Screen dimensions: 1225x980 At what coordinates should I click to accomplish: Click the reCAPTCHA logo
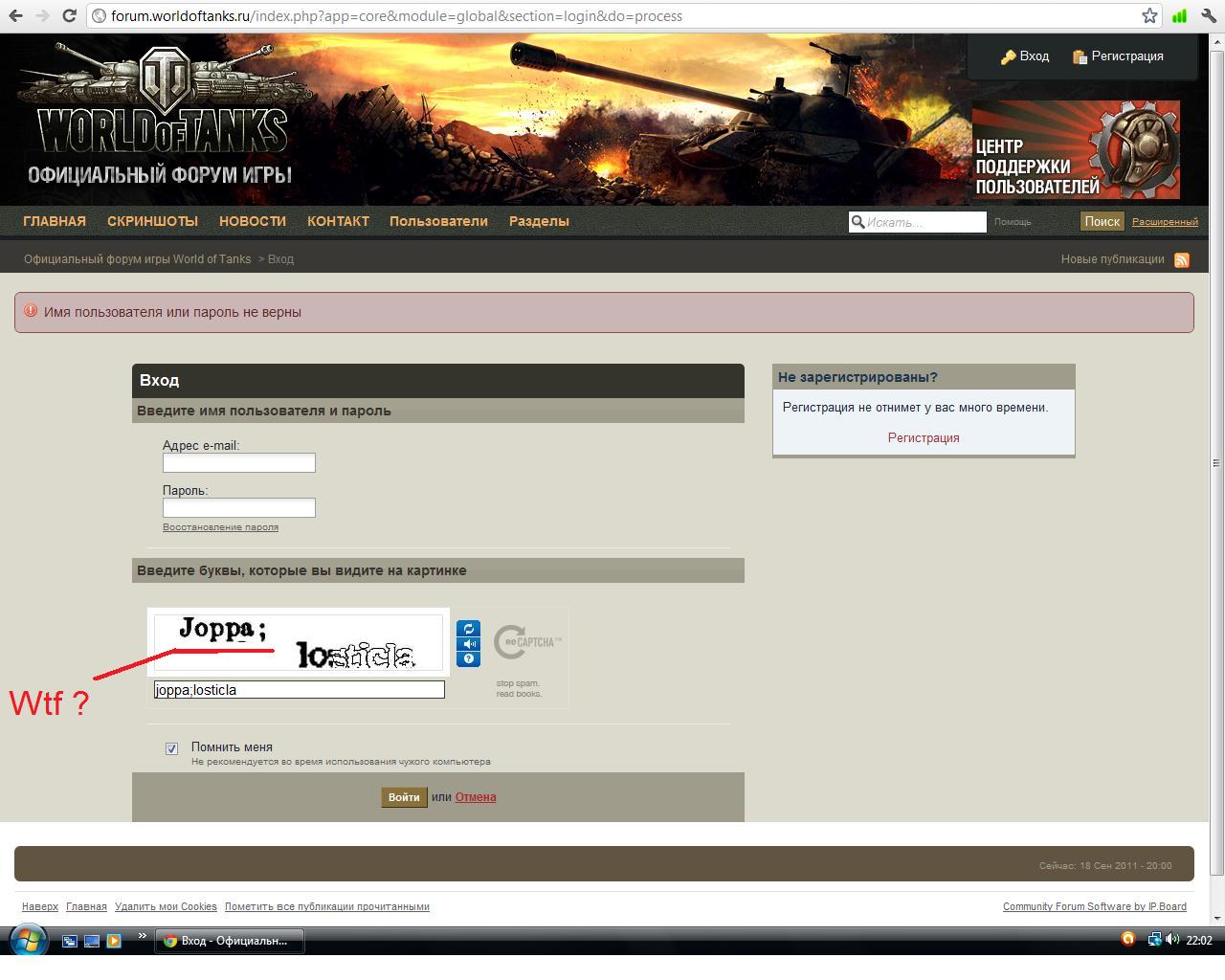tap(527, 642)
